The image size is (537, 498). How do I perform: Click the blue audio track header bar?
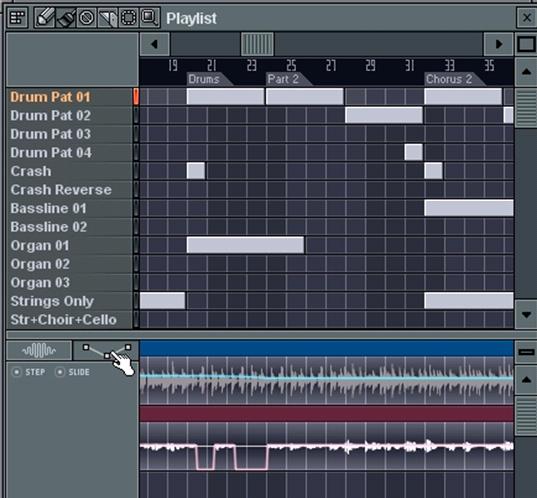coord(327,348)
